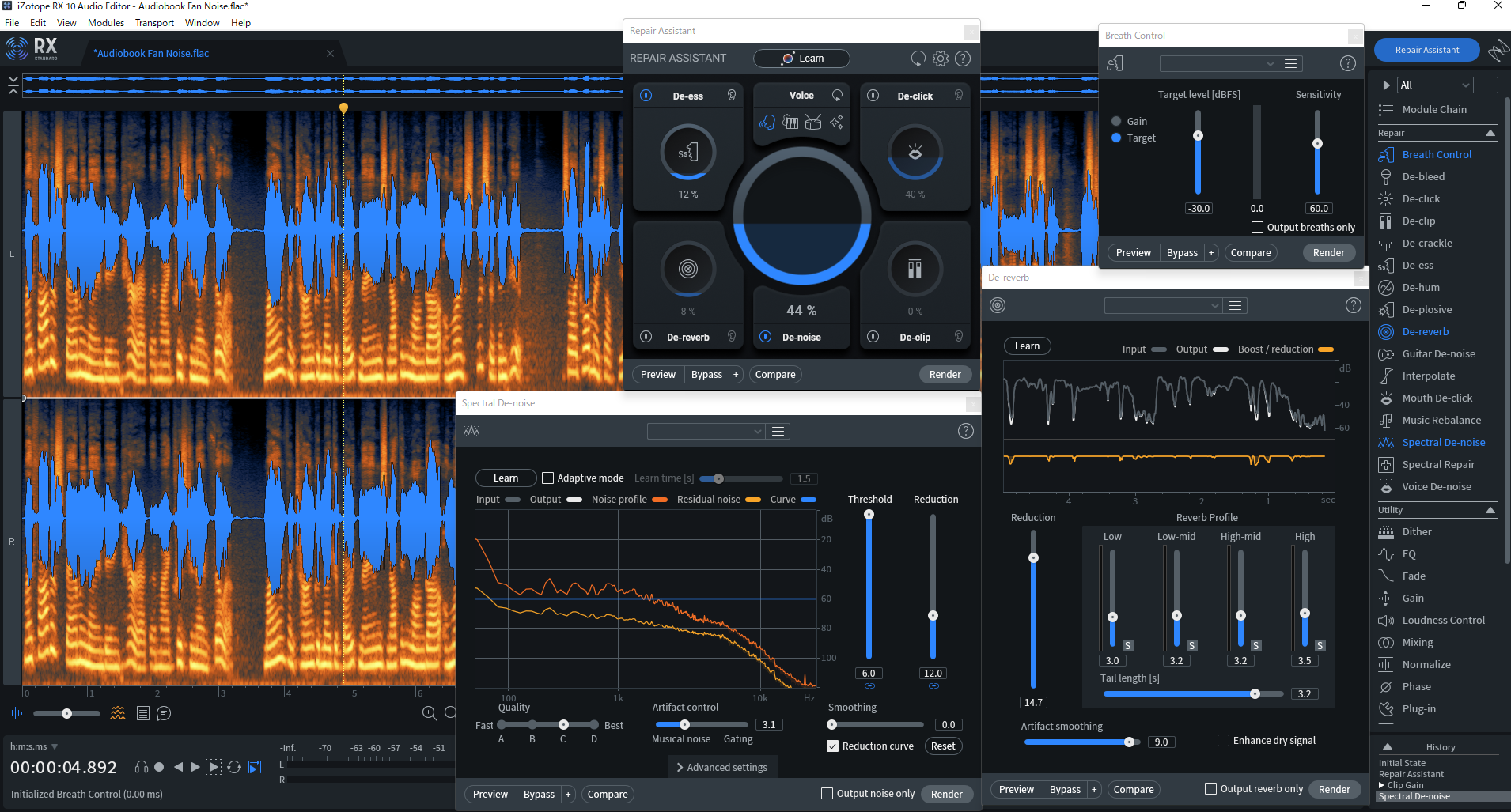The width and height of the screenshot is (1511, 812).
Task: Collapse the History panel
Action: click(1388, 746)
